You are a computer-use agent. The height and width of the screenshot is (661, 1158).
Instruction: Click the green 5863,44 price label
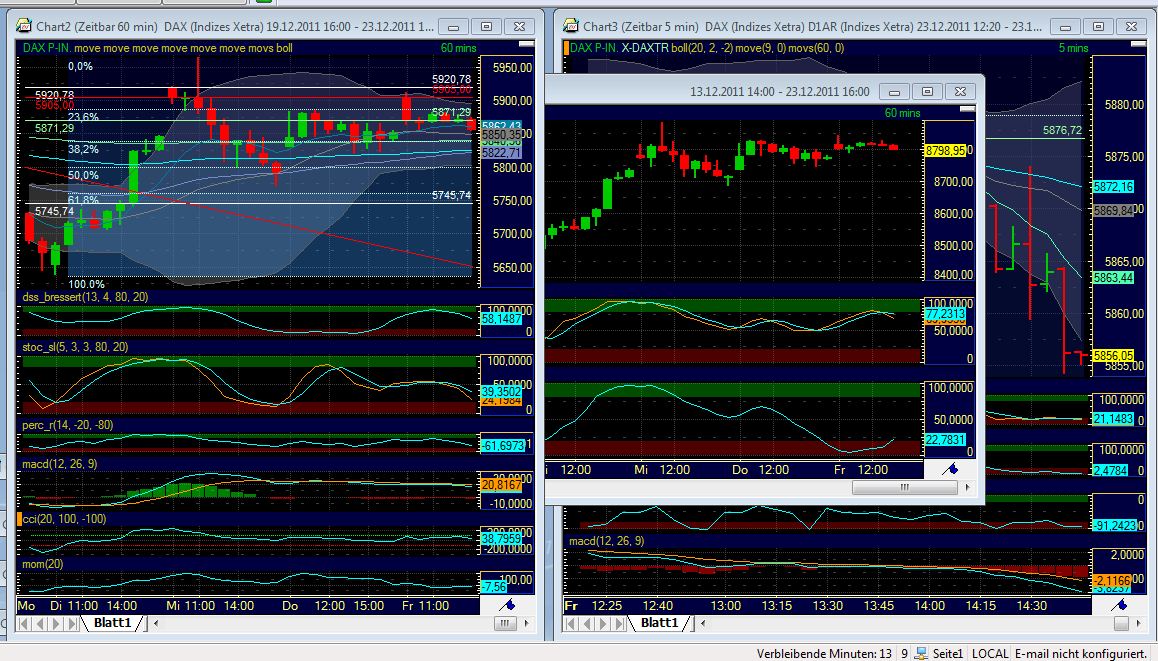pyautogui.click(x=1113, y=278)
